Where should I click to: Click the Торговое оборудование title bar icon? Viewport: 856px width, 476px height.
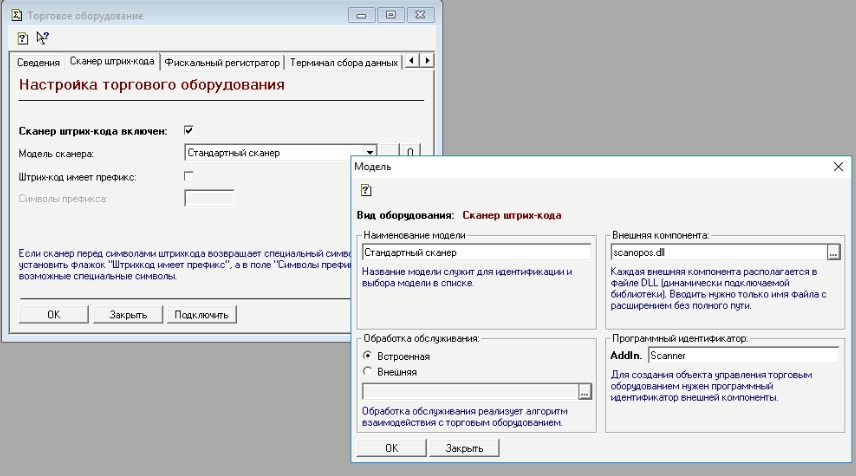click(16, 16)
